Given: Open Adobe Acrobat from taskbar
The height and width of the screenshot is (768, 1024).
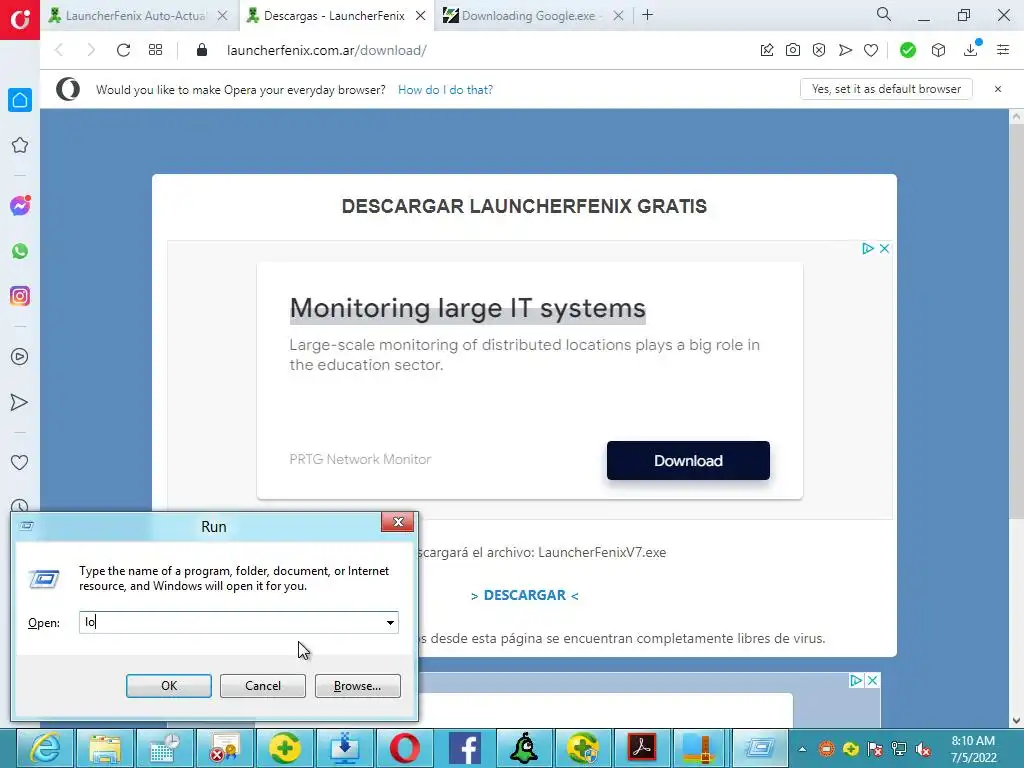Looking at the screenshot, I should click(x=641, y=748).
